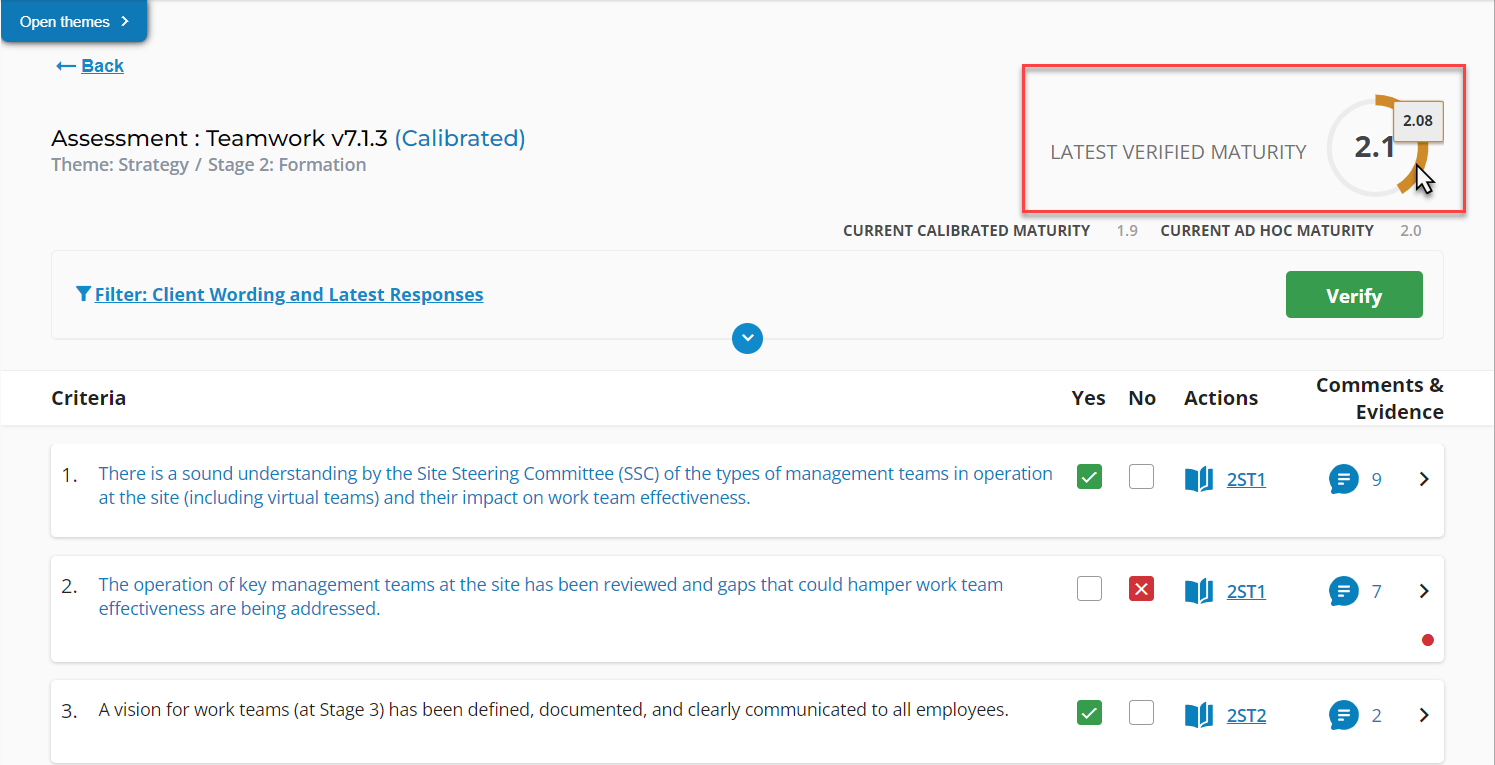1495x765 pixels.
Task: Open the book icon for criterion 3
Action: click(x=1198, y=716)
